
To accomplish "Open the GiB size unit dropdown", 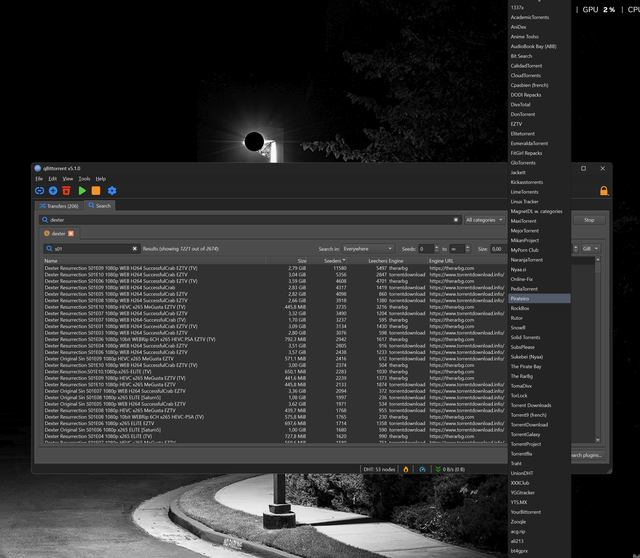I will point(591,249).
